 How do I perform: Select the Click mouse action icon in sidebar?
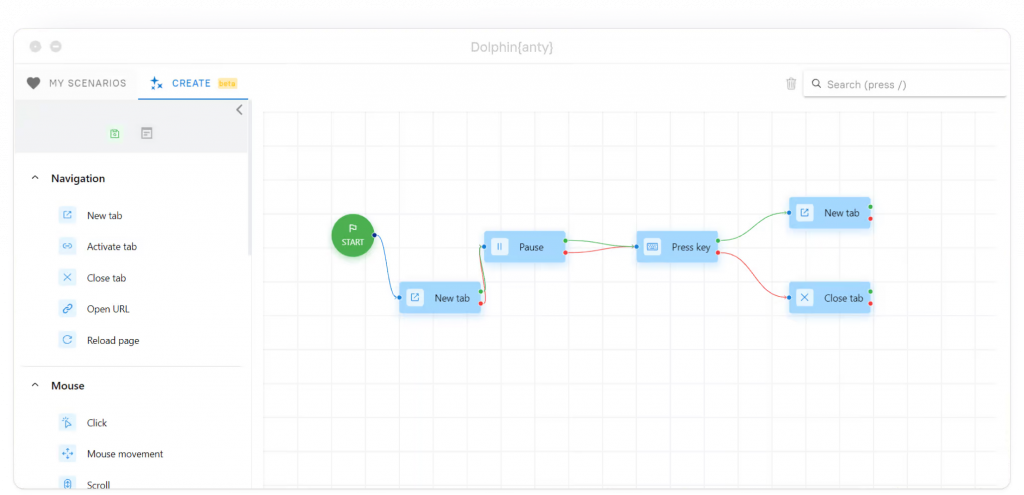click(x=67, y=423)
